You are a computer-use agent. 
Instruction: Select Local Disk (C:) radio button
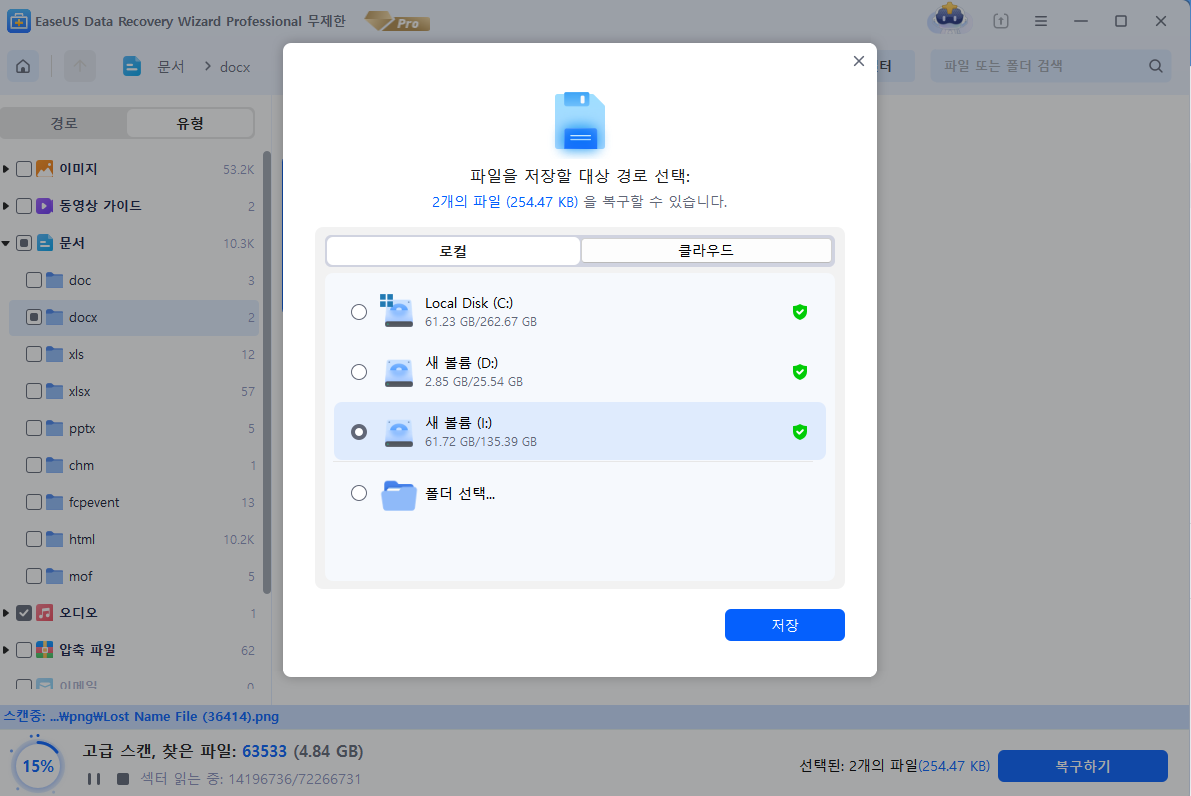(x=359, y=312)
